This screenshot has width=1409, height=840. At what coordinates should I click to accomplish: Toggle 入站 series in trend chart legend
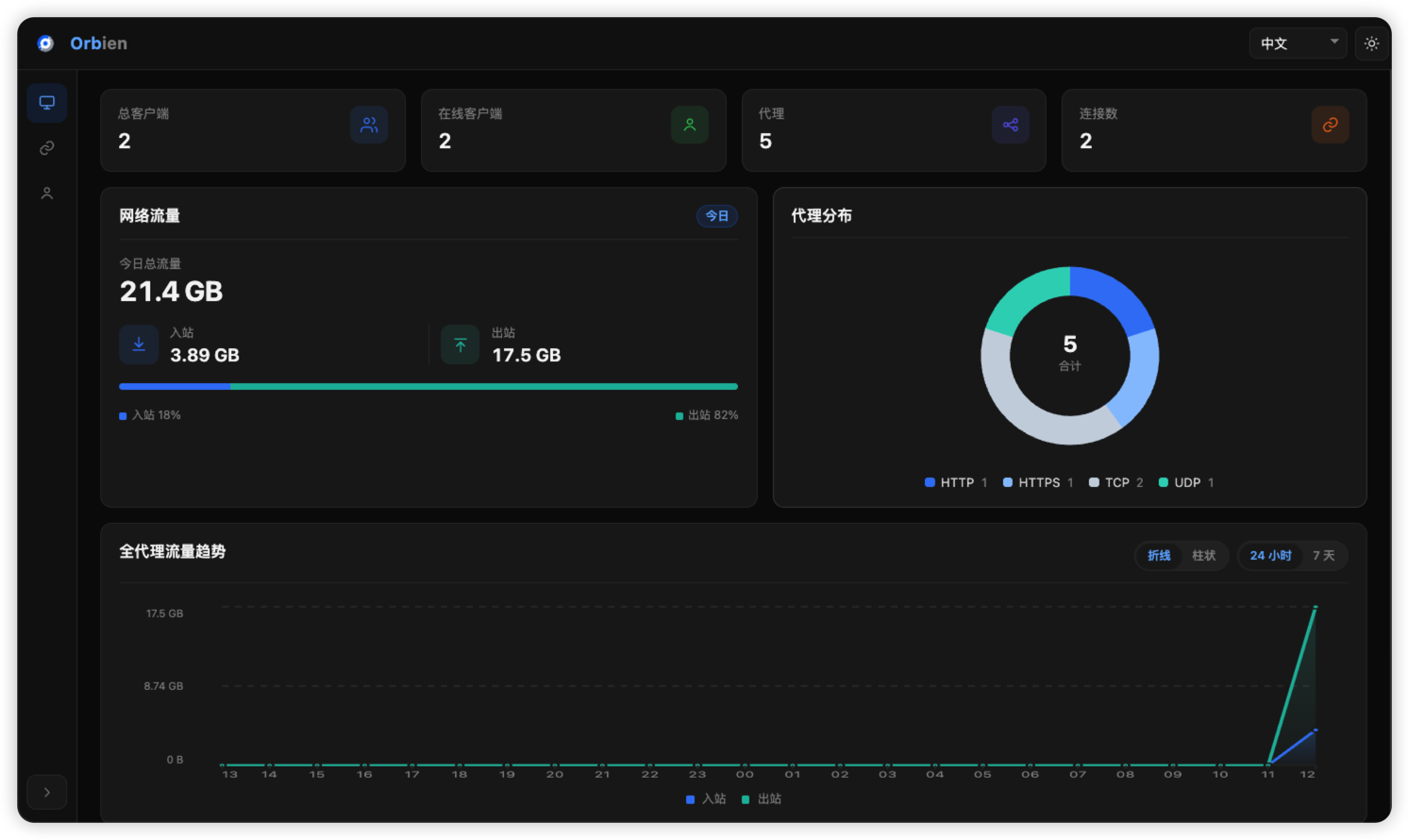click(x=706, y=799)
